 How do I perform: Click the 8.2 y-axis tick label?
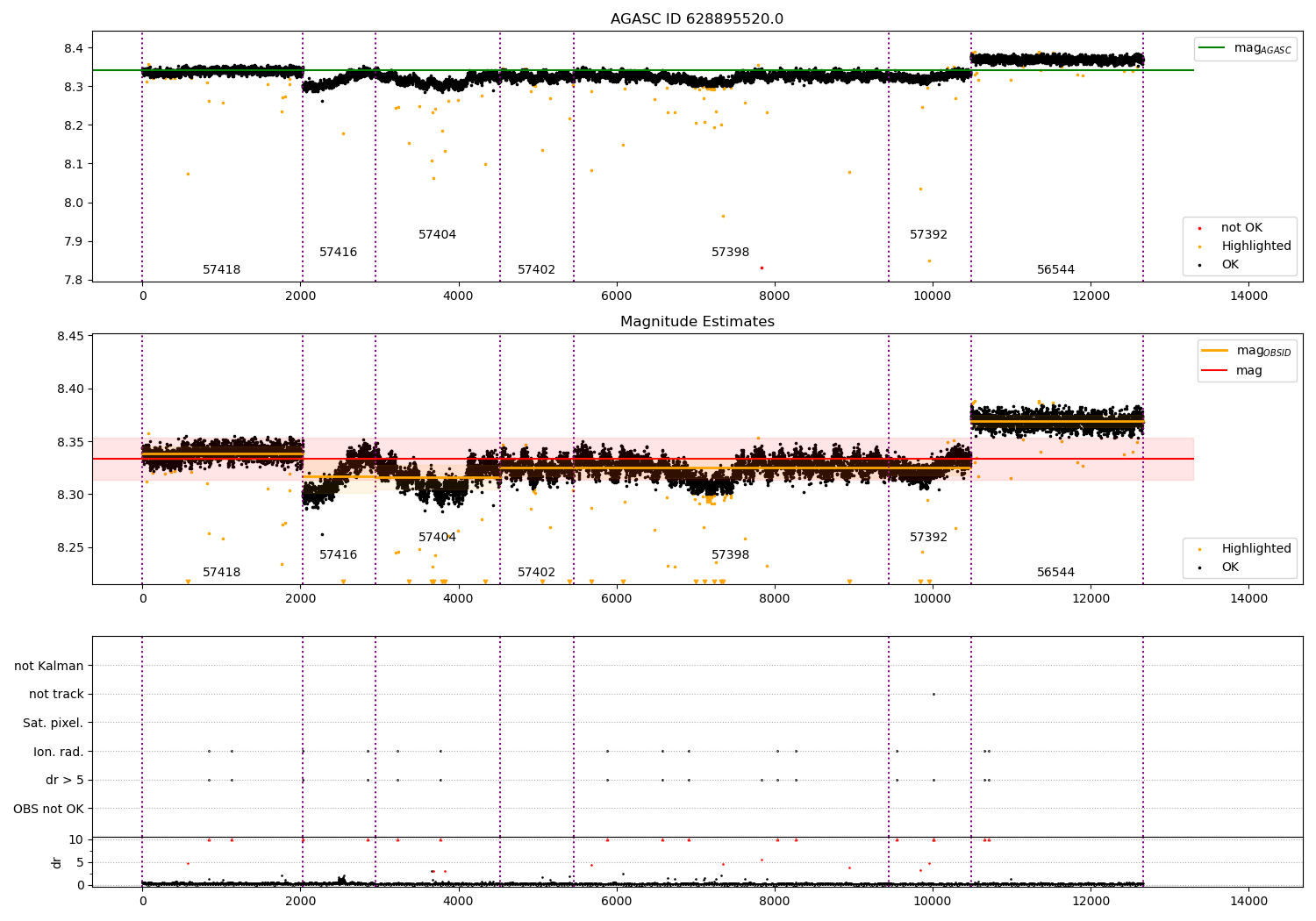(73, 126)
